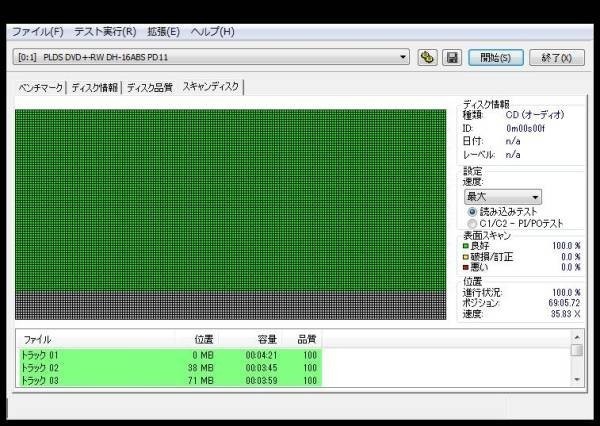The width and height of the screenshot is (600, 426).
Task: Open the ヘルプ(H) menu
Action: click(x=212, y=32)
